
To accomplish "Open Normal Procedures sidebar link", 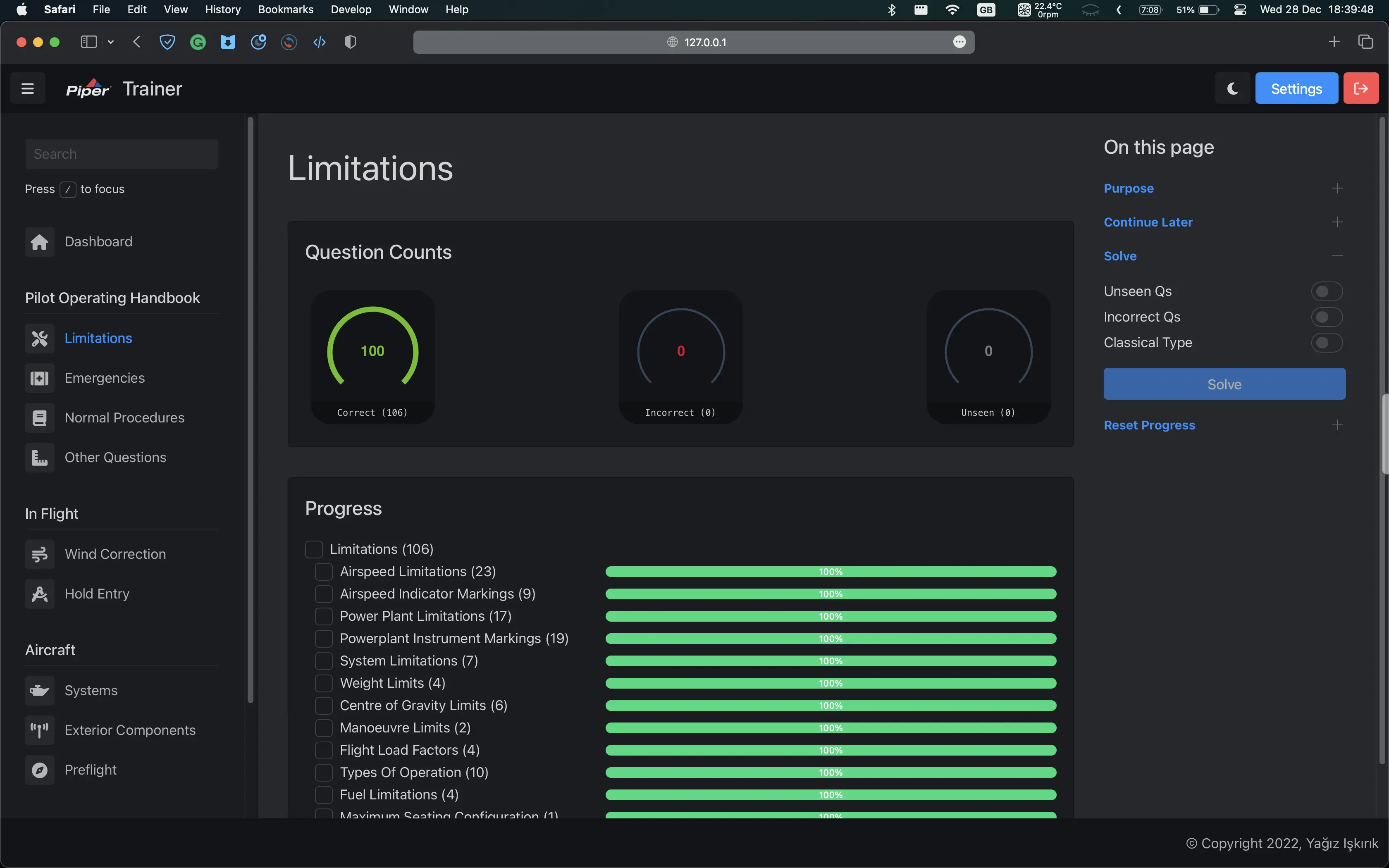I will 124,417.
